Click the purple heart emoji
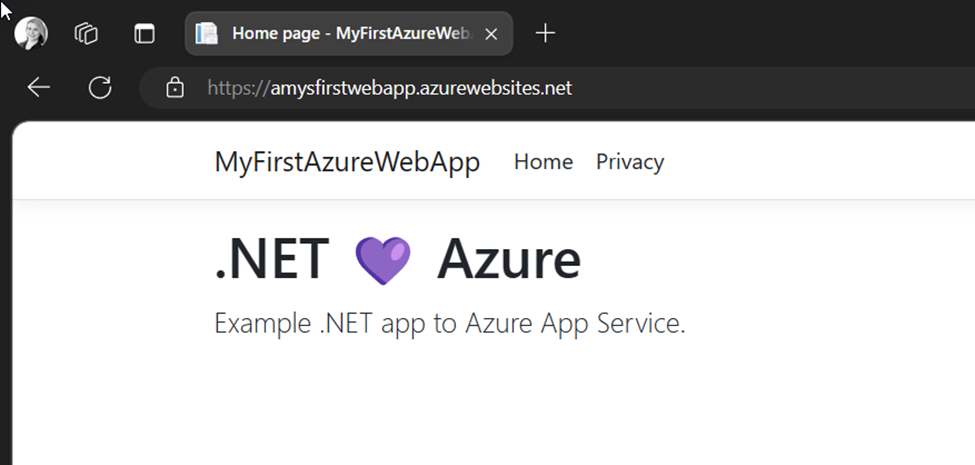Image resolution: width=975 pixels, height=465 pixels. tap(382, 260)
